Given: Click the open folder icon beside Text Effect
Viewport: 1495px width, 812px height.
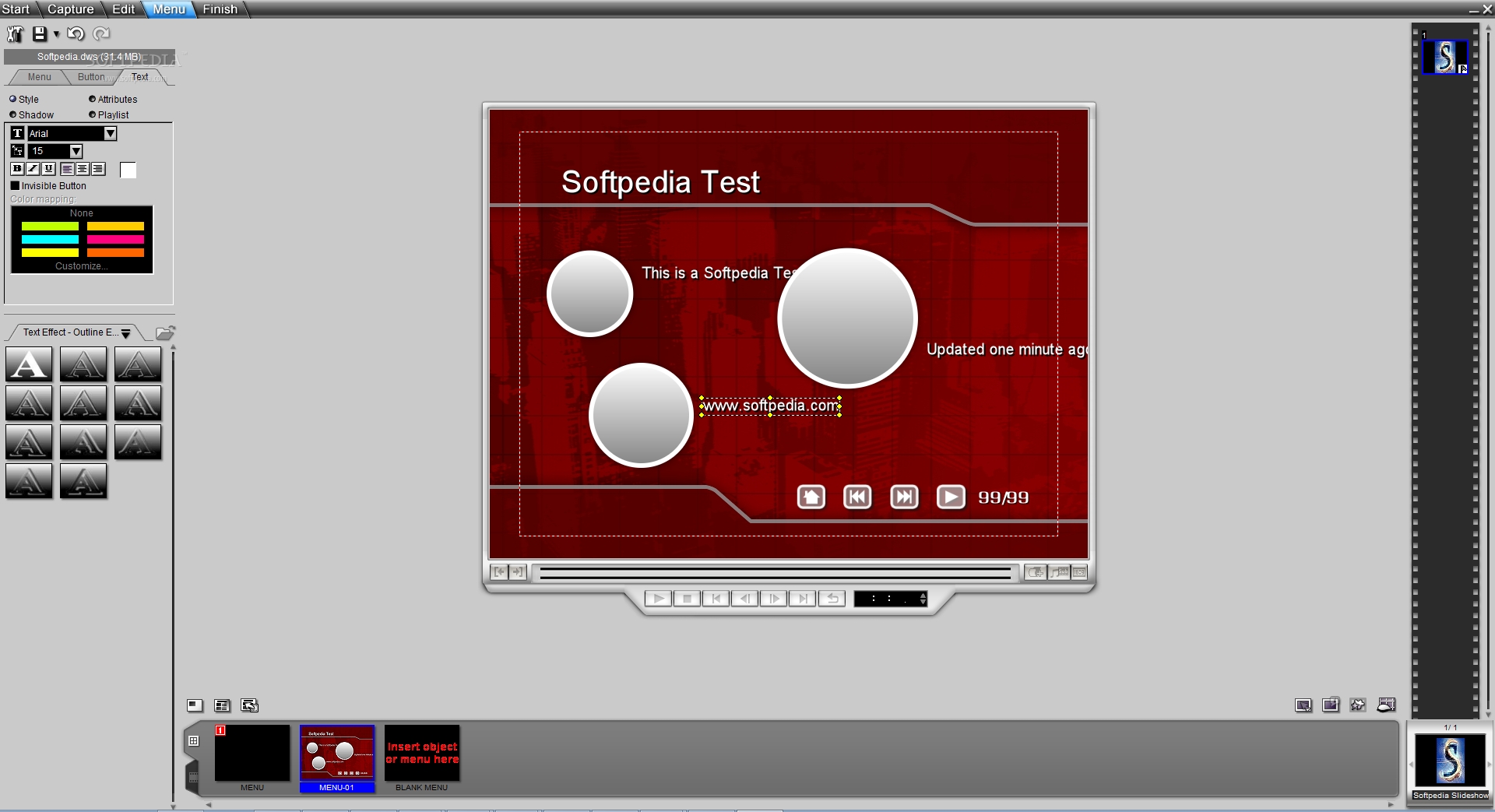Looking at the screenshot, I should pos(165,333).
